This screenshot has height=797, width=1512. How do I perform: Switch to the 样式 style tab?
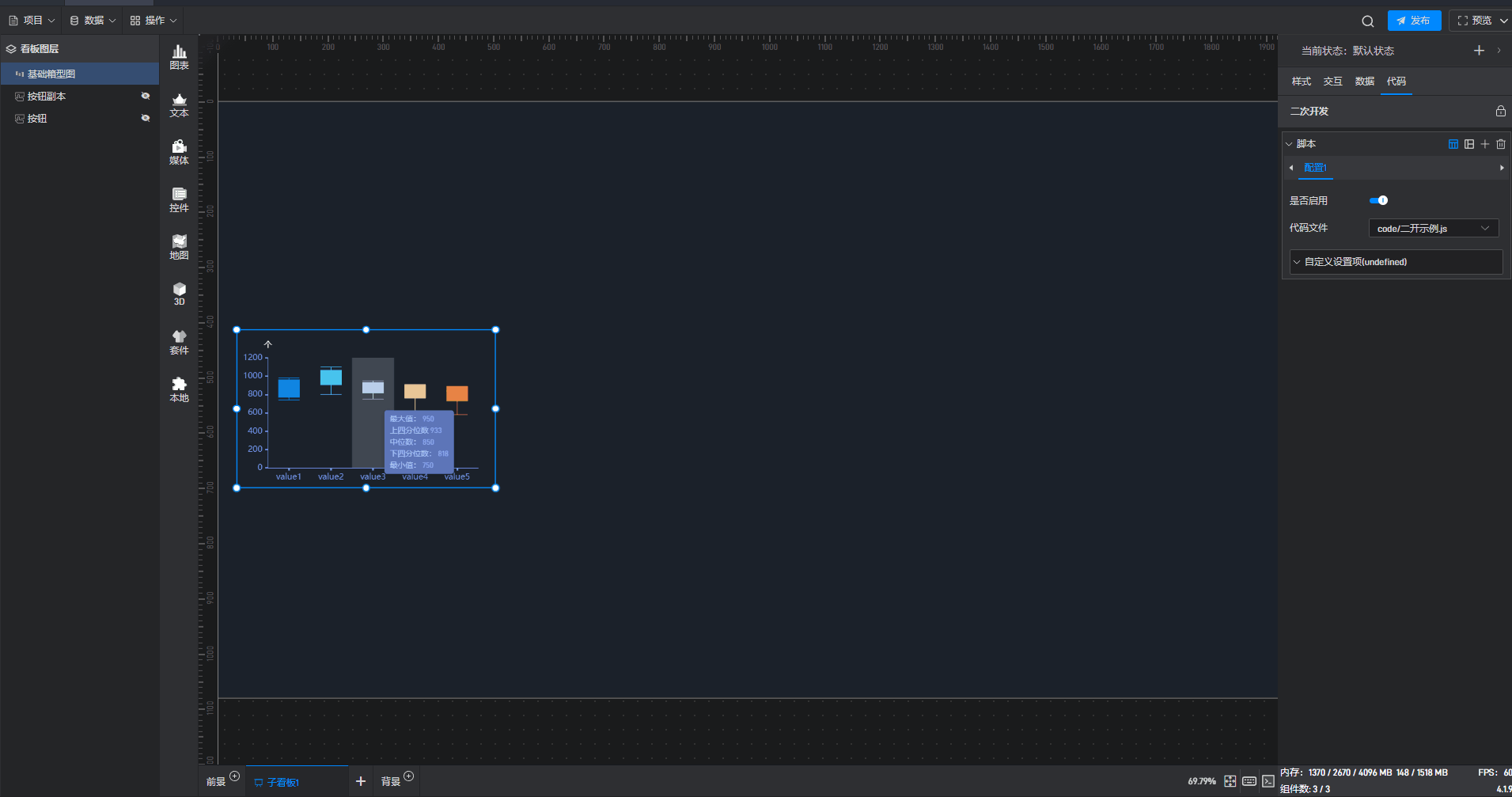tap(1302, 82)
